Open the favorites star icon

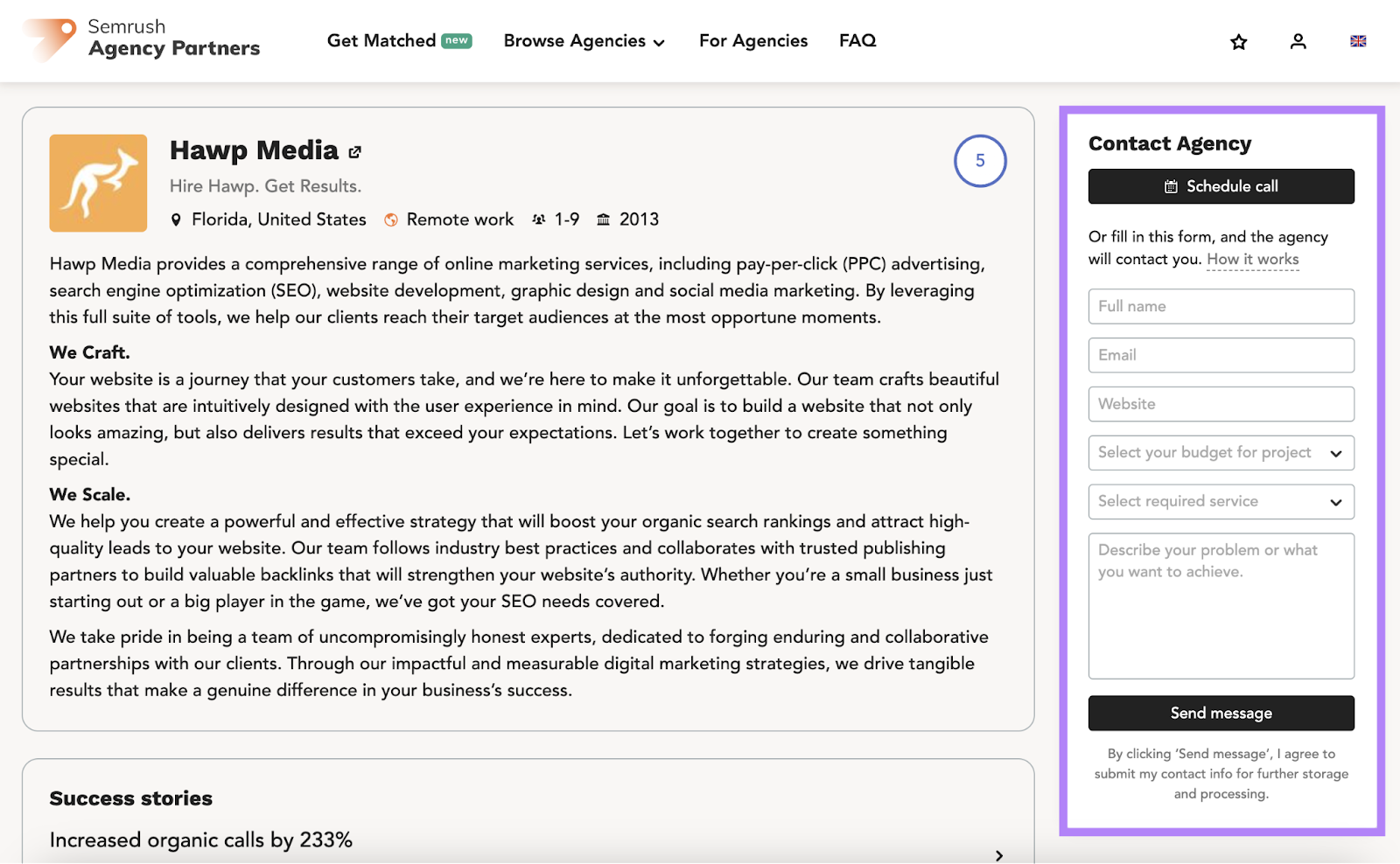pos(1238,41)
